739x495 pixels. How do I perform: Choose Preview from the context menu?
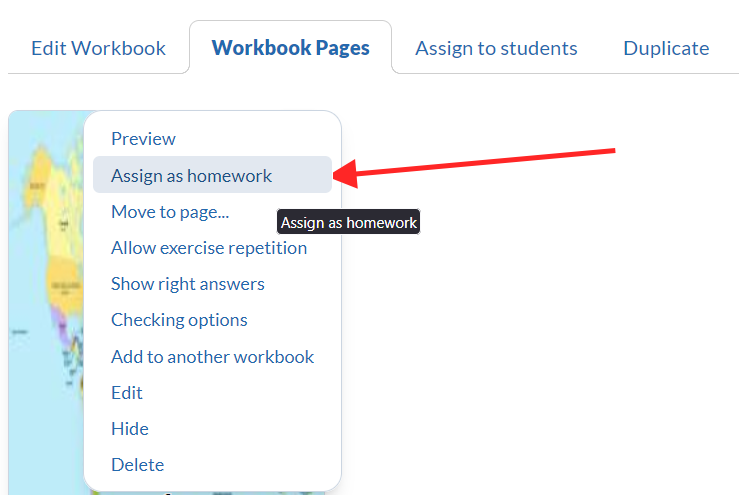[x=143, y=139]
